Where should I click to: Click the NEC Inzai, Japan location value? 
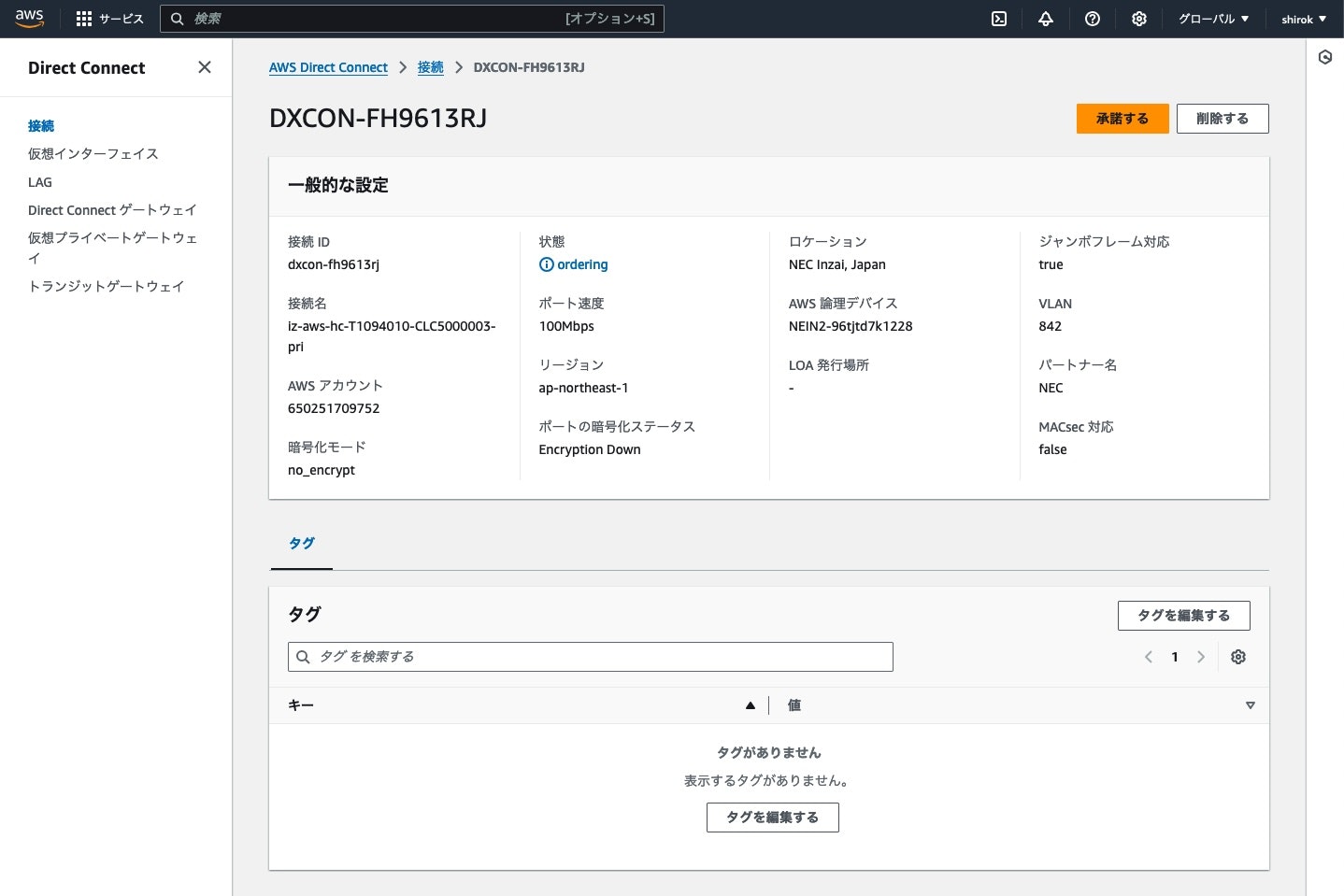[837, 264]
